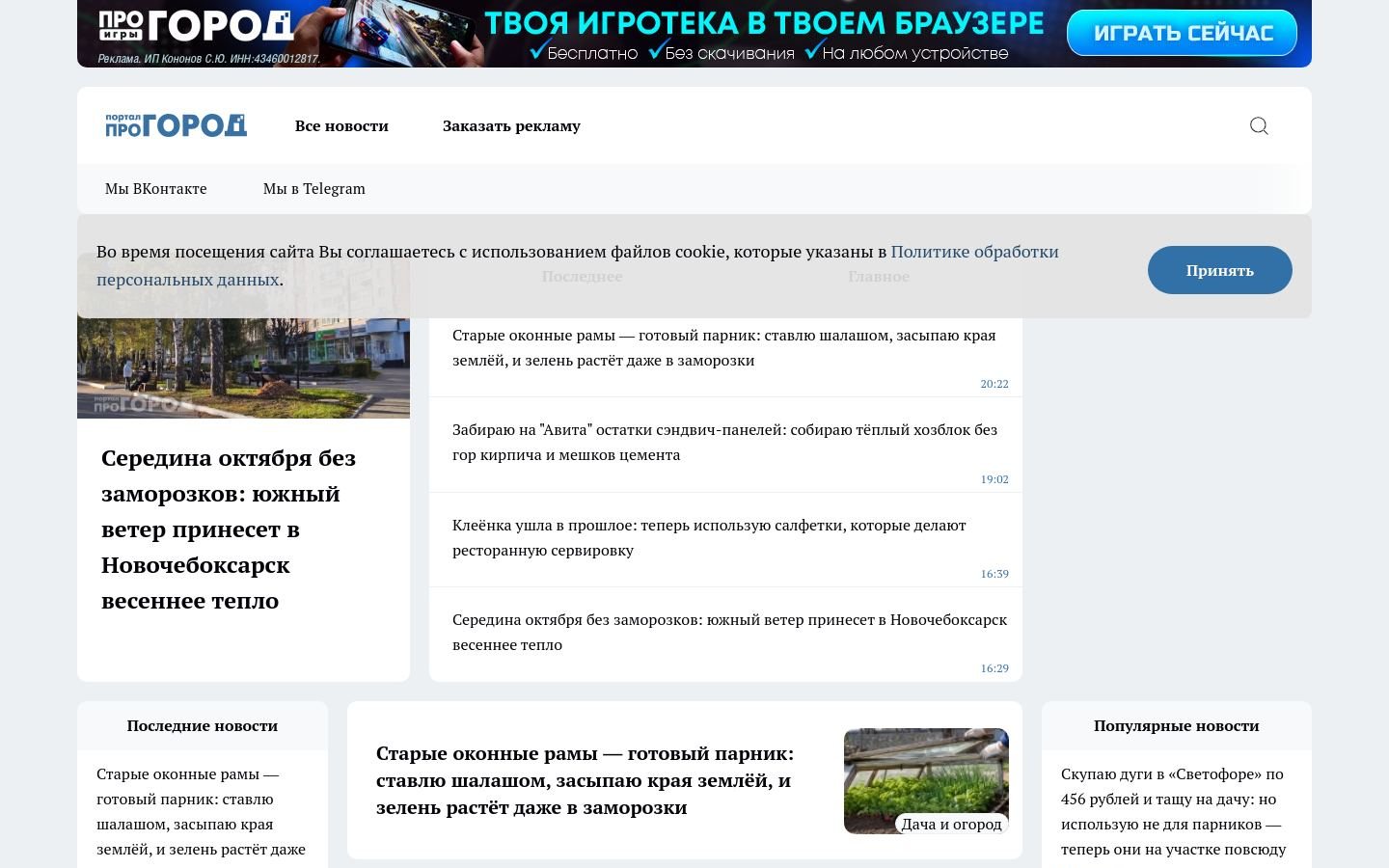The width and height of the screenshot is (1389, 868).
Task: Open the Клеёнка ушла в прошлое article
Action: coord(709,537)
